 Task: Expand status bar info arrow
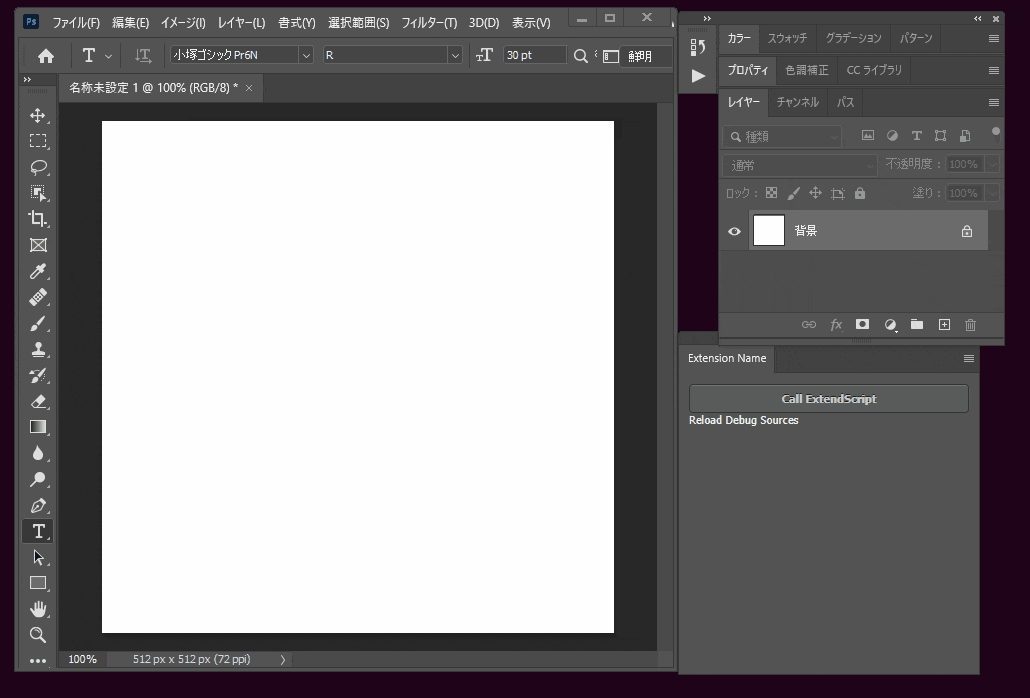point(283,660)
